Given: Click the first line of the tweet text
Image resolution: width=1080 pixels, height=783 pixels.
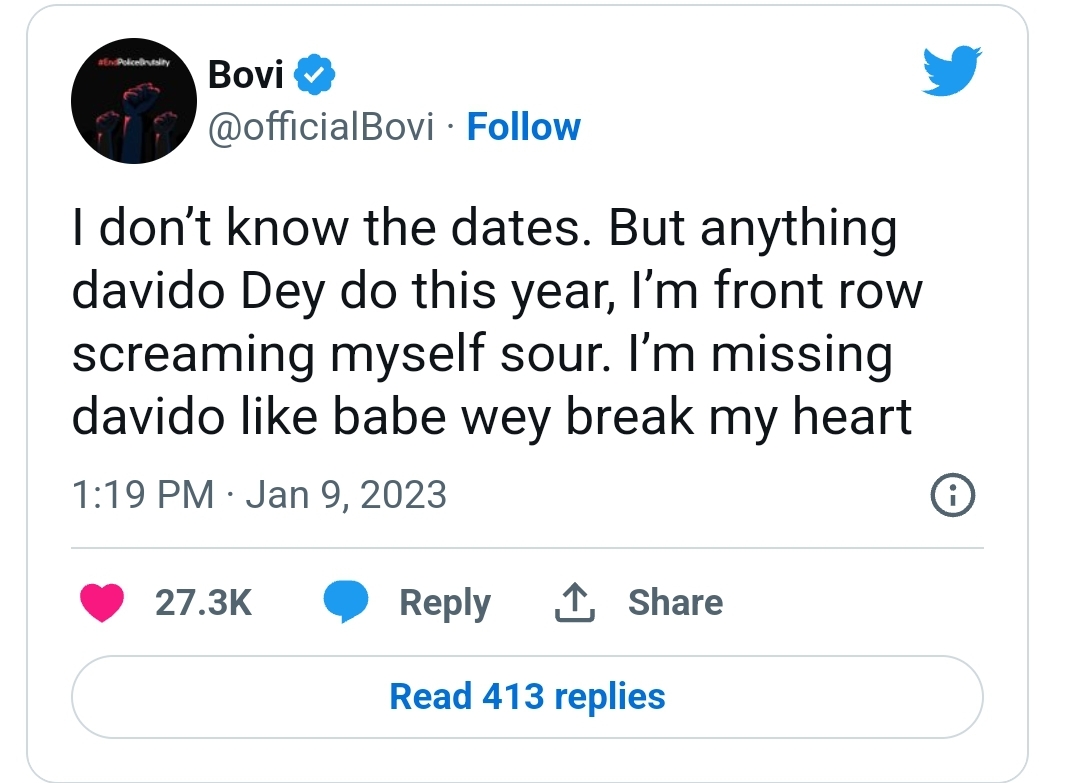Looking at the screenshot, I should 485,228.
